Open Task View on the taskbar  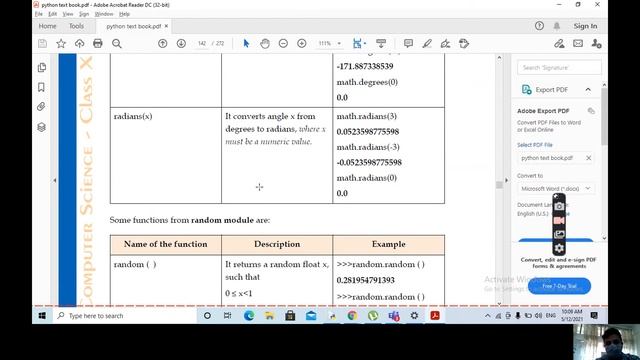click(227, 316)
